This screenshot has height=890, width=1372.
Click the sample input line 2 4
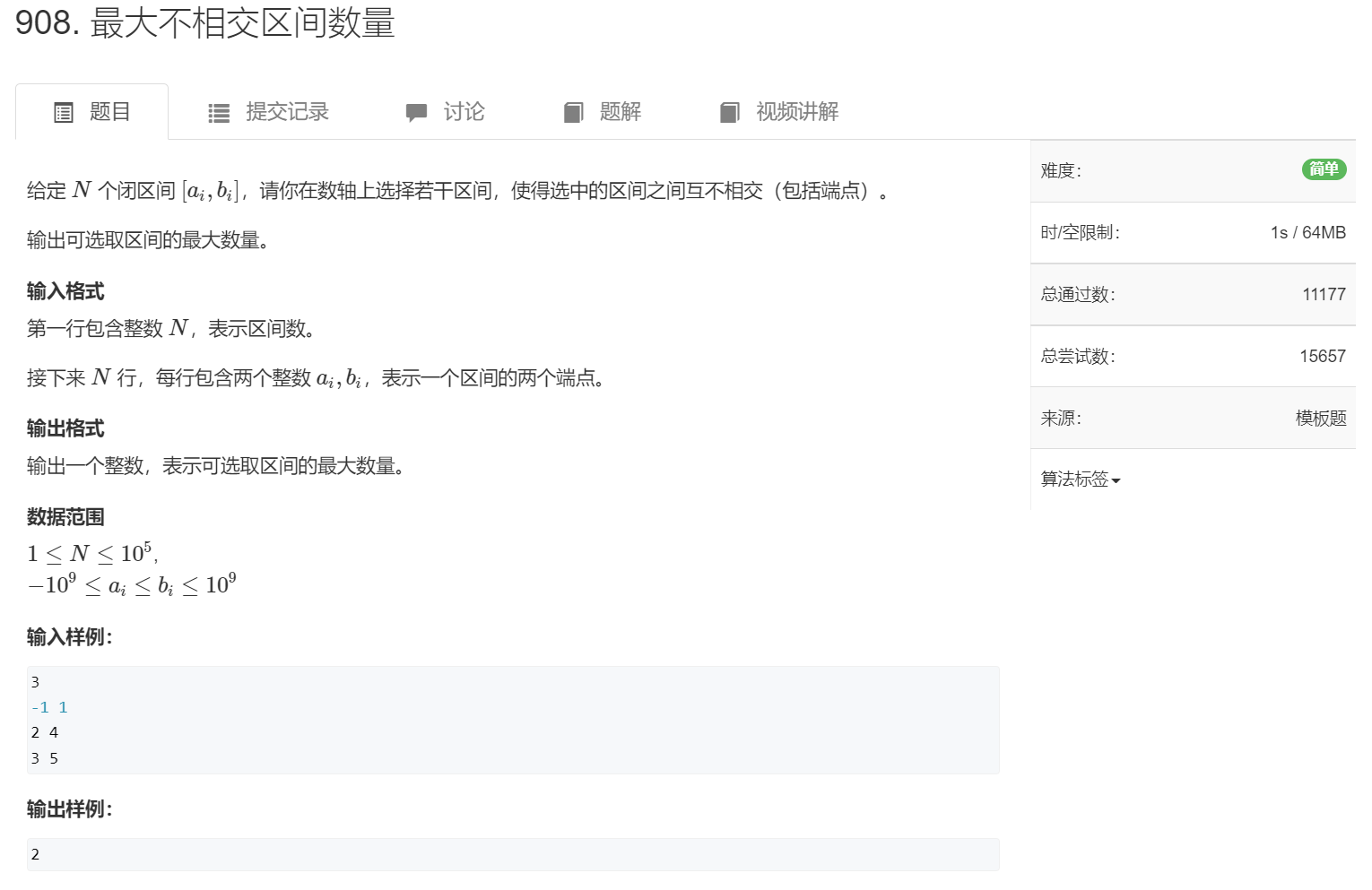click(x=45, y=732)
